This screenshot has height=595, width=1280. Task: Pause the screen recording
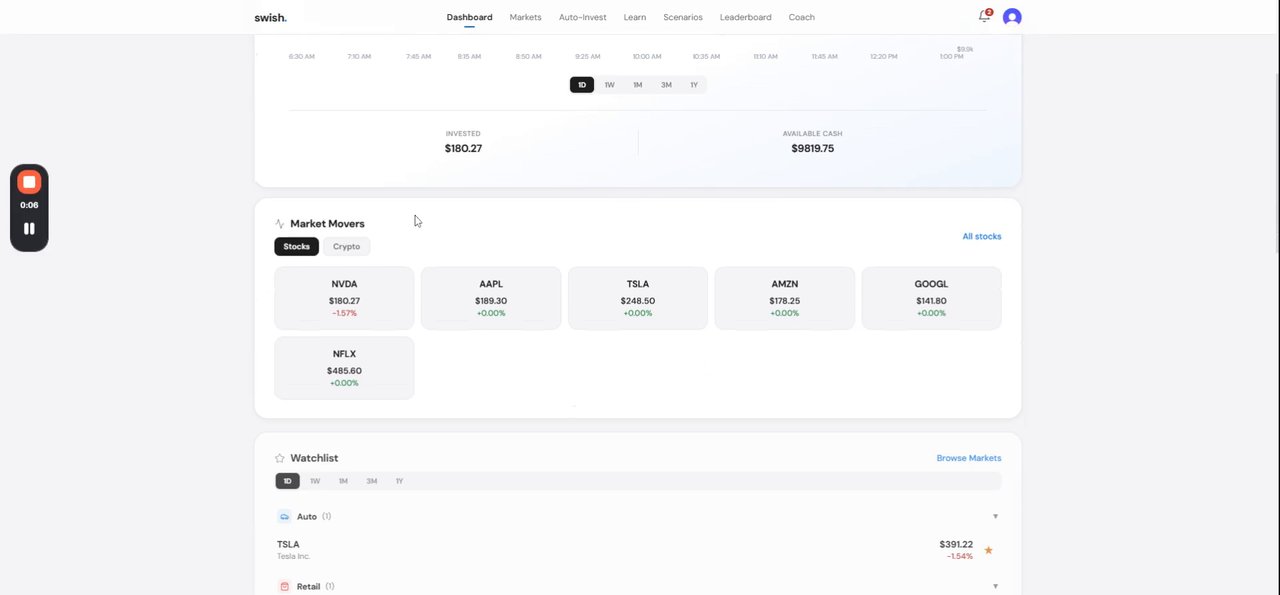pyautogui.click(x=29, y=228)
